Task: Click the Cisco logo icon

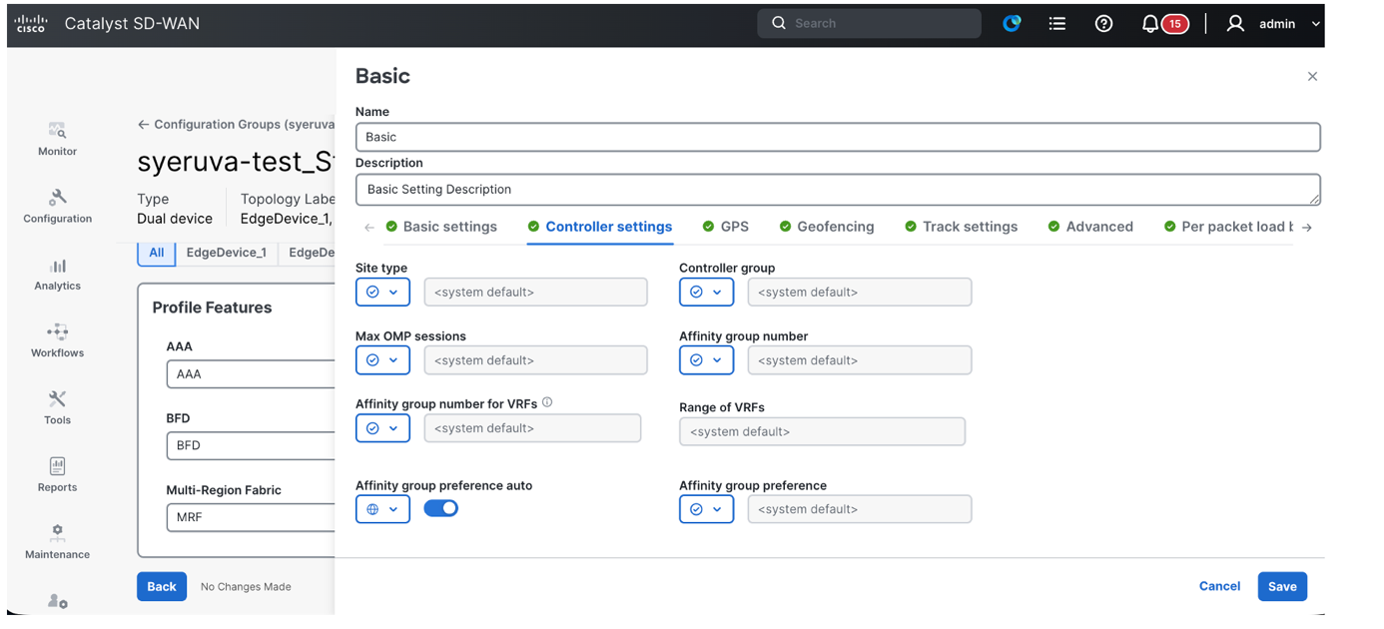Action: (x=31, y=23)
